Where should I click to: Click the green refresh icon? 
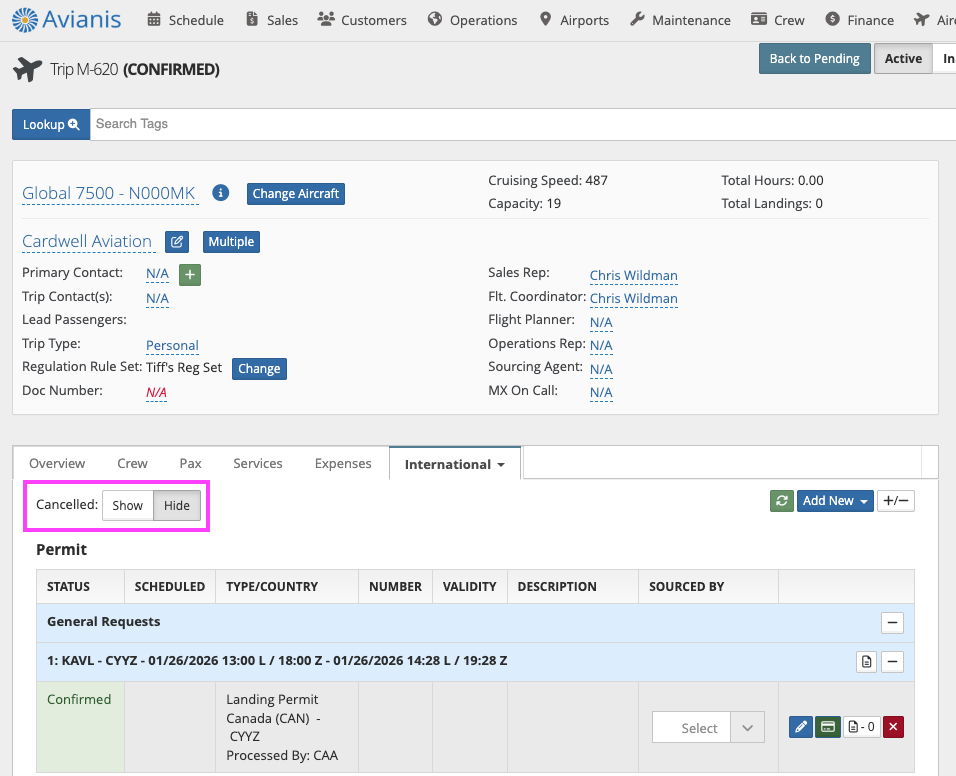point(781,501)
